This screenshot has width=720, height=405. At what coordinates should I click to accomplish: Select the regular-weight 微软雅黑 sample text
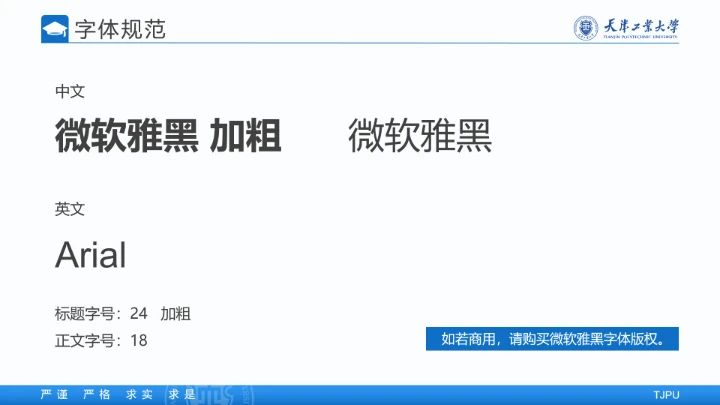coord(420,135)
